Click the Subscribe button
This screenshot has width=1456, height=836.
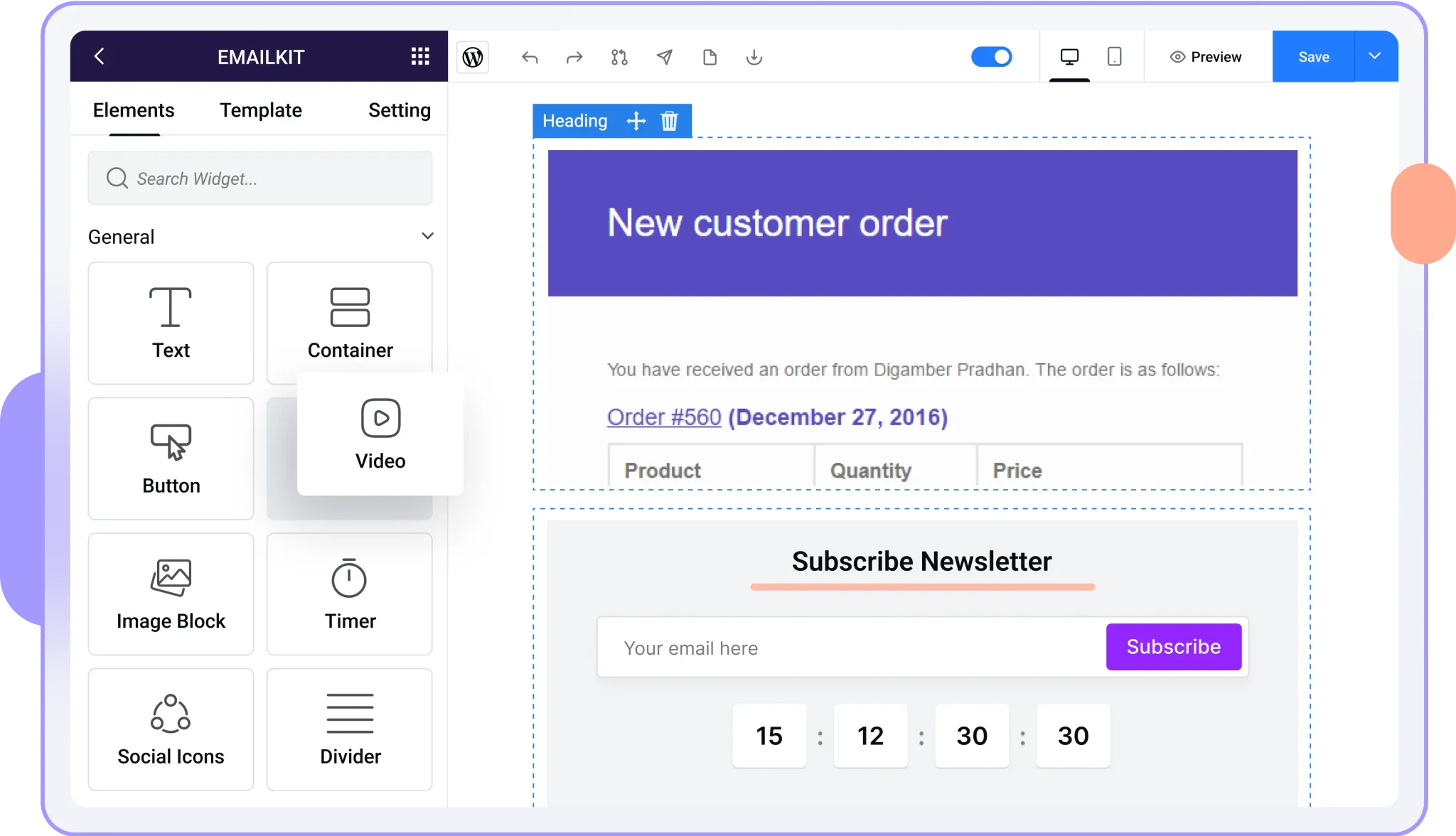point(1174,647)
